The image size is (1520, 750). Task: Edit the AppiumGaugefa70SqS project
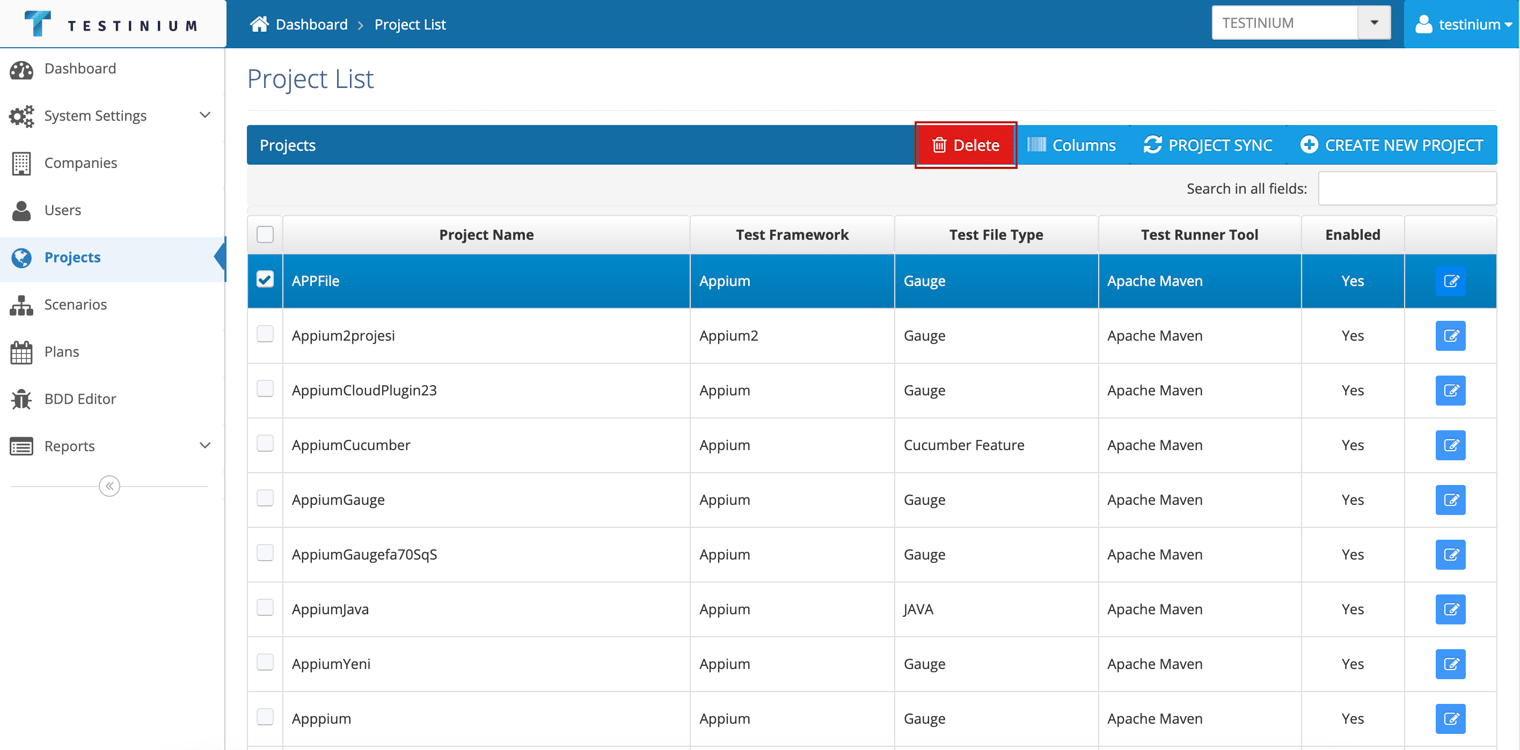[1451, 554]
